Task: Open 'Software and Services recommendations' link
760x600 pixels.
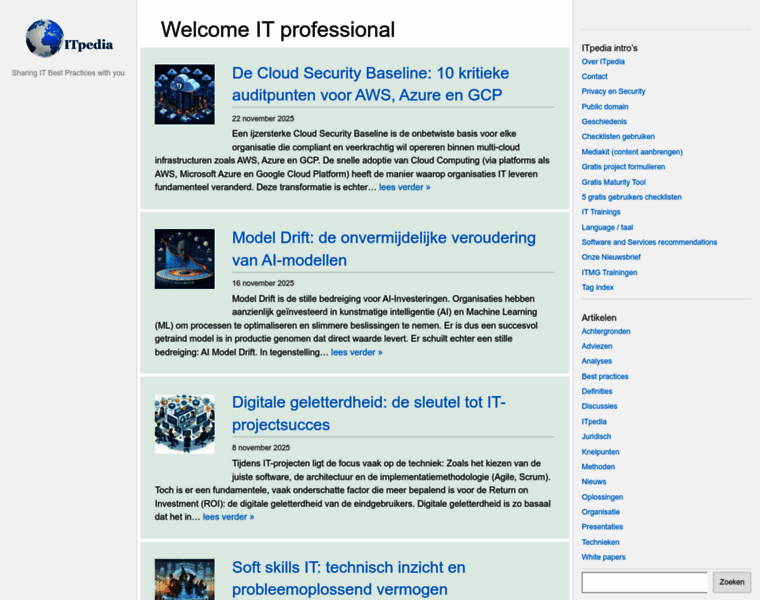Action: [649, 242]
